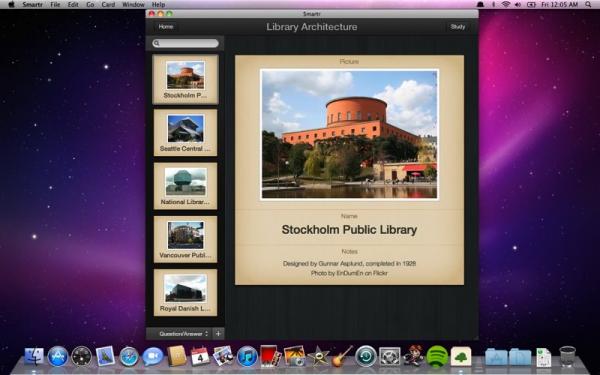600x375 pixels.
Task: Open Time Machine in the dock
Action: [x=366, y=356]
